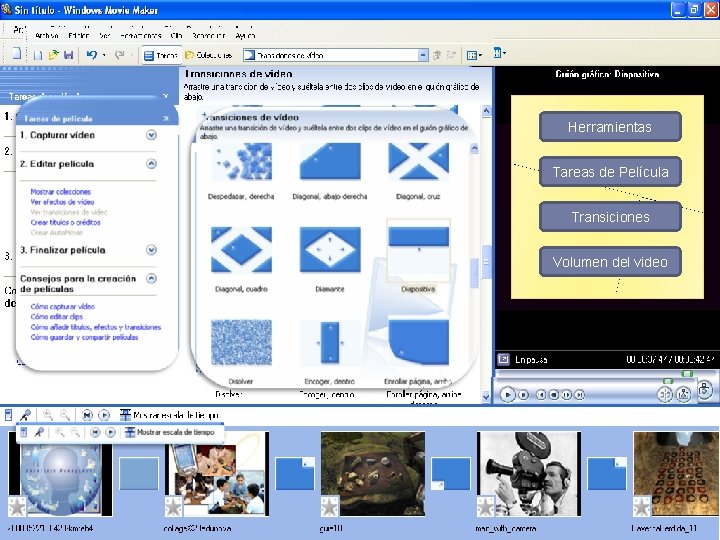720x540 pixels.
Task: Select the Diagonal, abajo derecha transition thumbnail
Action: click(x=330, y=161)
